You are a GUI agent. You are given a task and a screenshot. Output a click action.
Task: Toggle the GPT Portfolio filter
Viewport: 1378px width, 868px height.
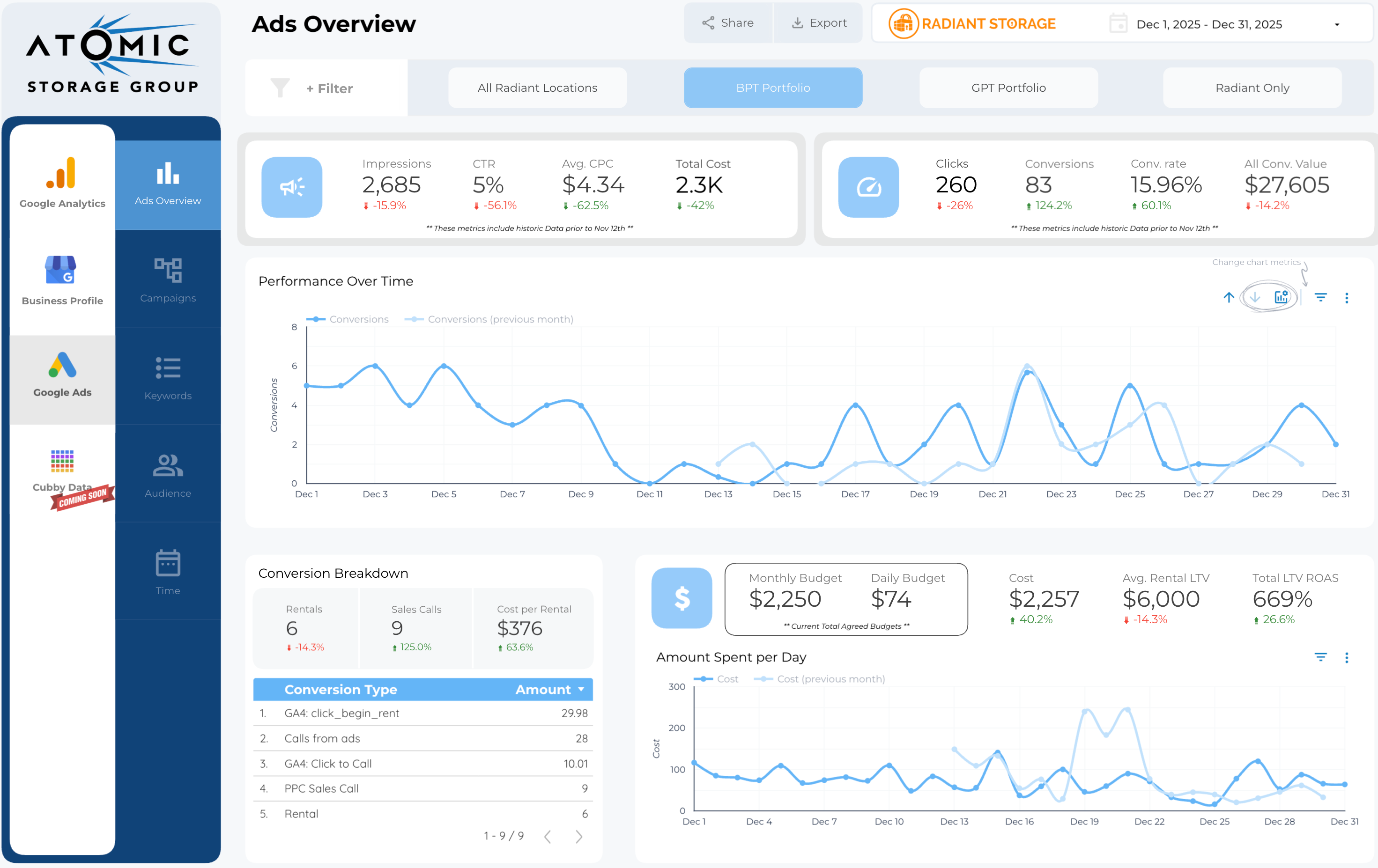pos(1008,88)
